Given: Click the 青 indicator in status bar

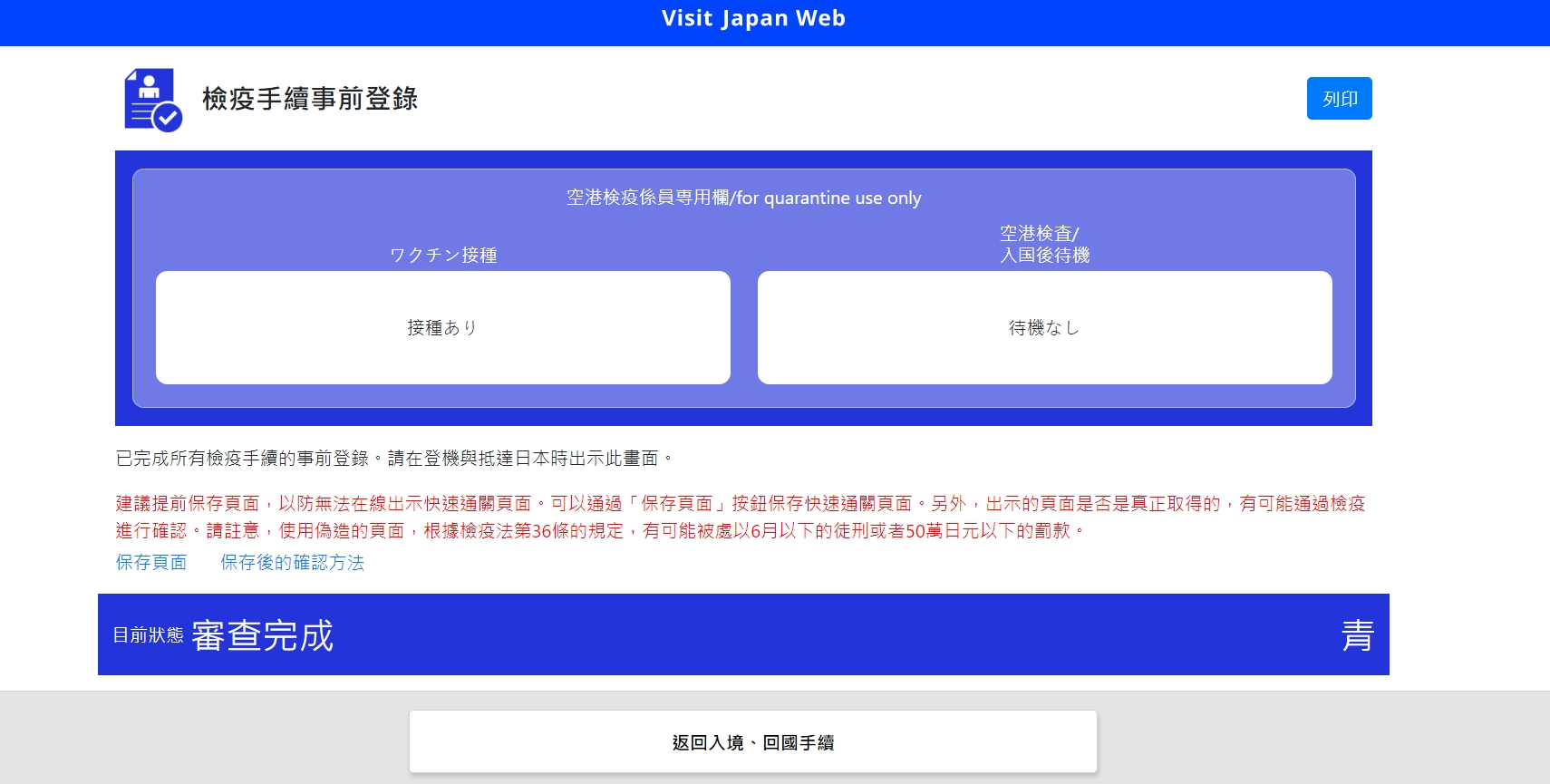Looking at the screenshot, I should (x=1357, y=635).
